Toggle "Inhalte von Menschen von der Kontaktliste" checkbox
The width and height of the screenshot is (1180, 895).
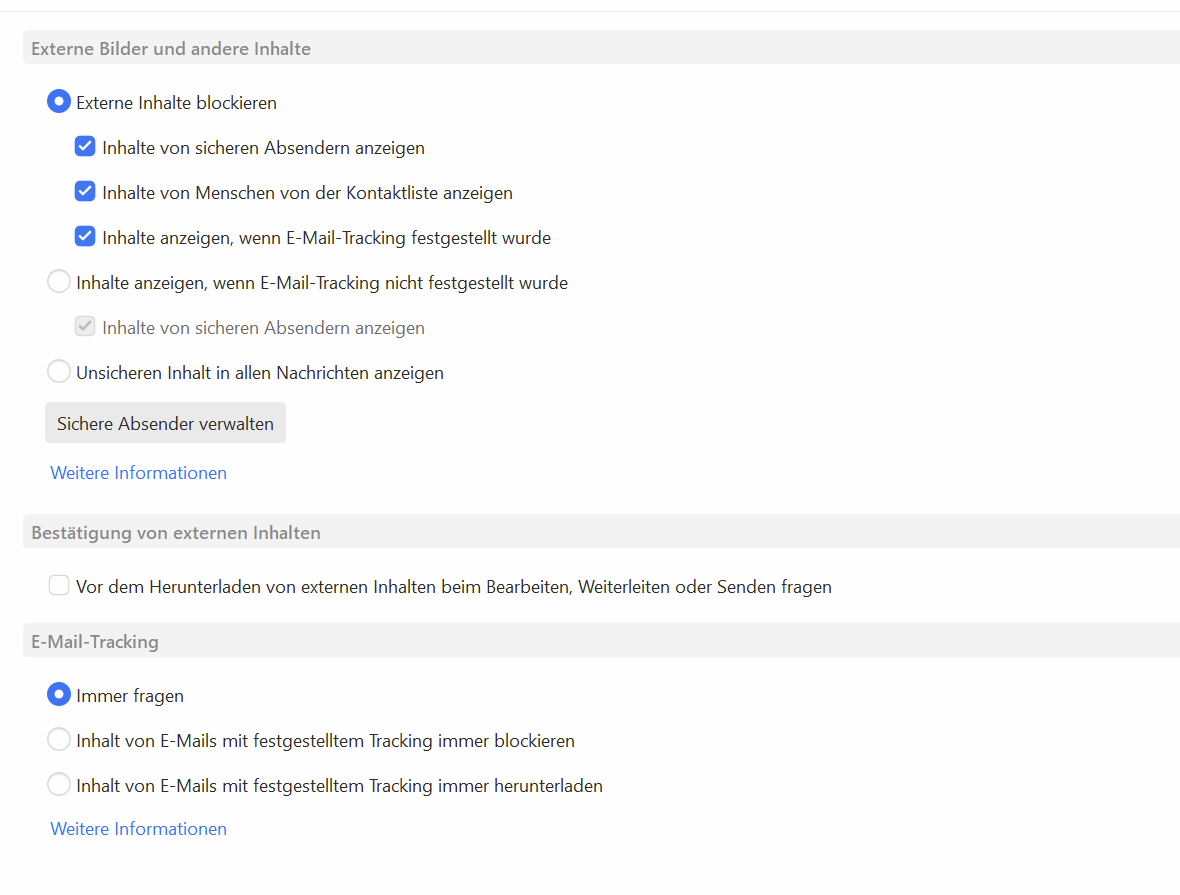point(85,192)
